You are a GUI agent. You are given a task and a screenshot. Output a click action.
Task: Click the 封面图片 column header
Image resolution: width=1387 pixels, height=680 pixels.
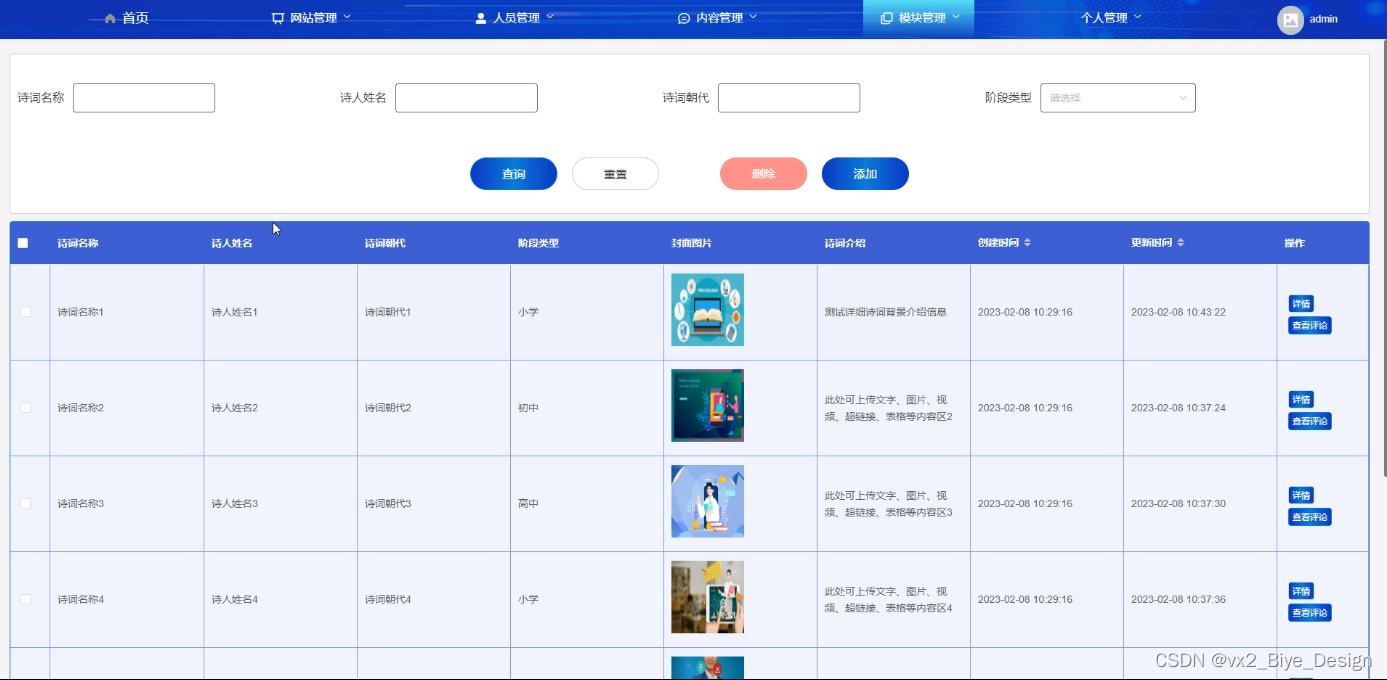click(x=691, y=243)
